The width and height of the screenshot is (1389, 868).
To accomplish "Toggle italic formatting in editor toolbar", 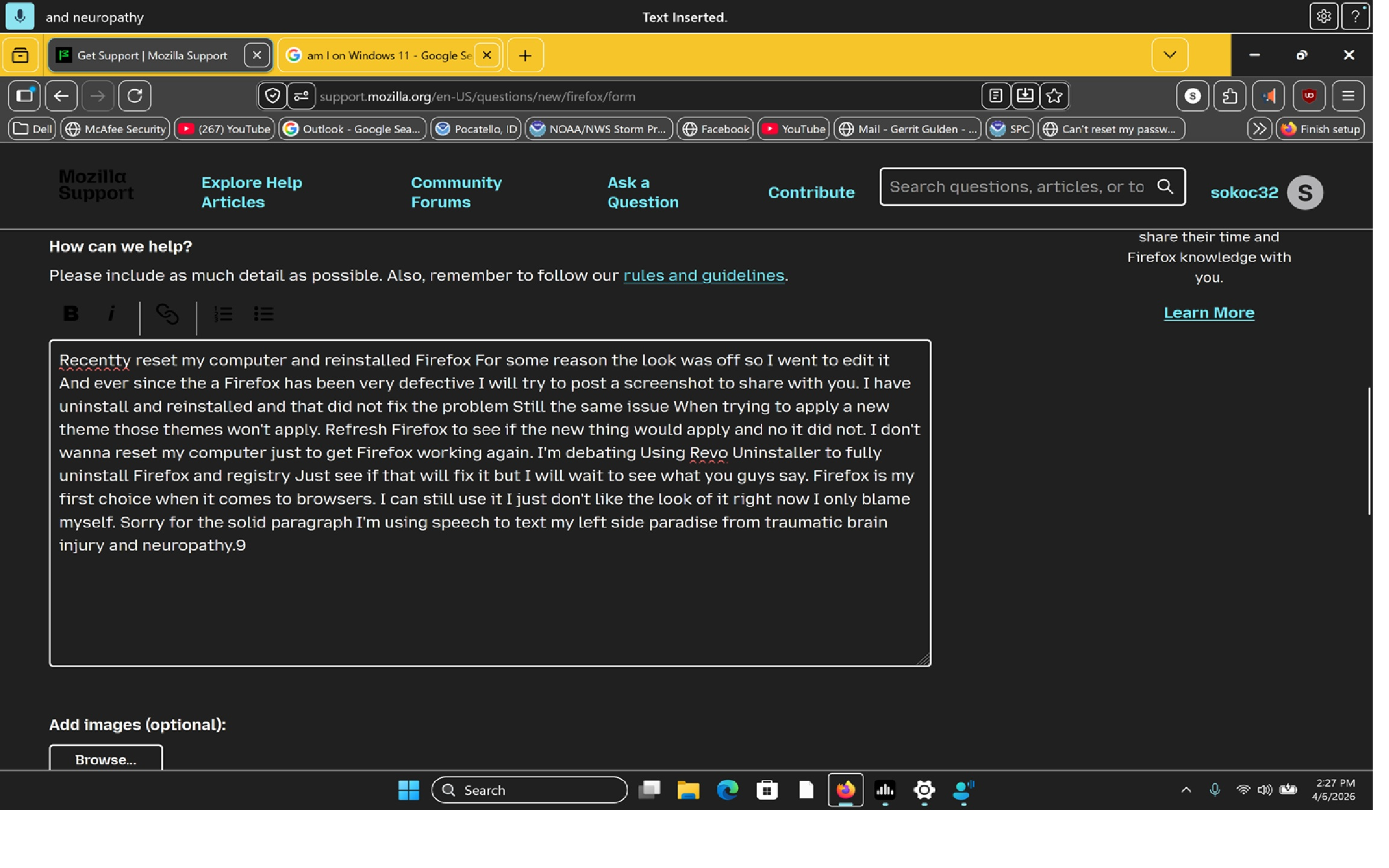I will (x=111, y=313).
